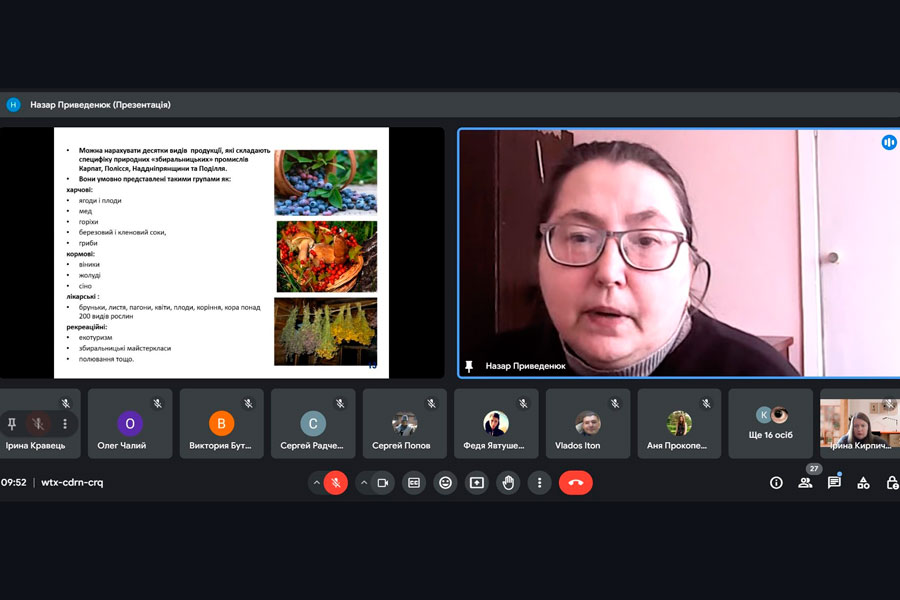Open the emoji reactions button
Screen dimensions: 900x600
coord(445,483)
